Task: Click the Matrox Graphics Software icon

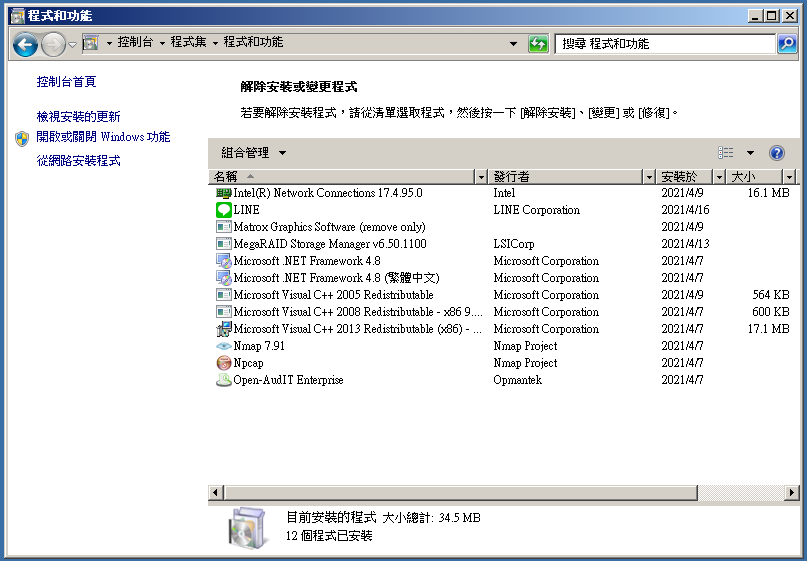Action: [x=223, y=227]
